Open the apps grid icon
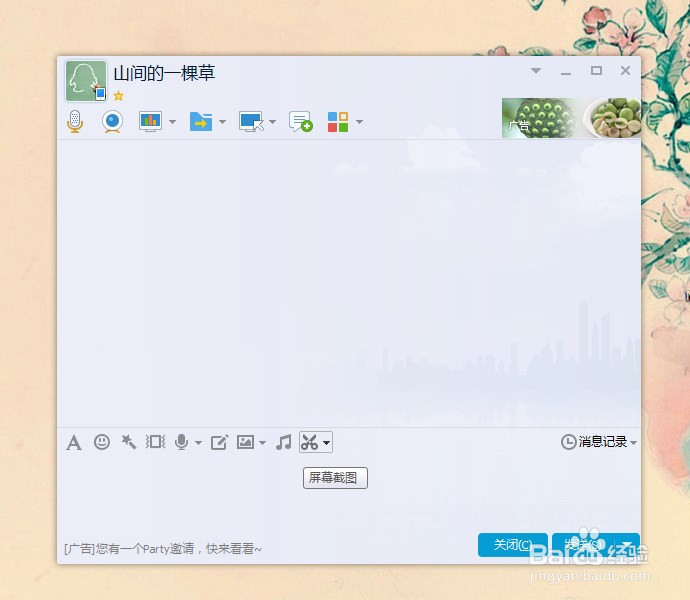Screen dimensions: 690x600 [x=338, y=121]
